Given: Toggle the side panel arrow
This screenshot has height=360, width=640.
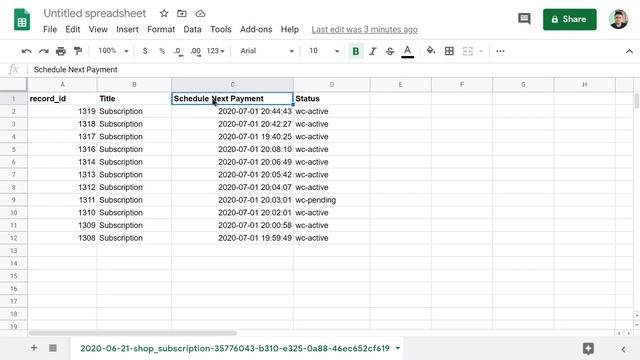Looking at the screenshot, I should (x=623, y=349).
